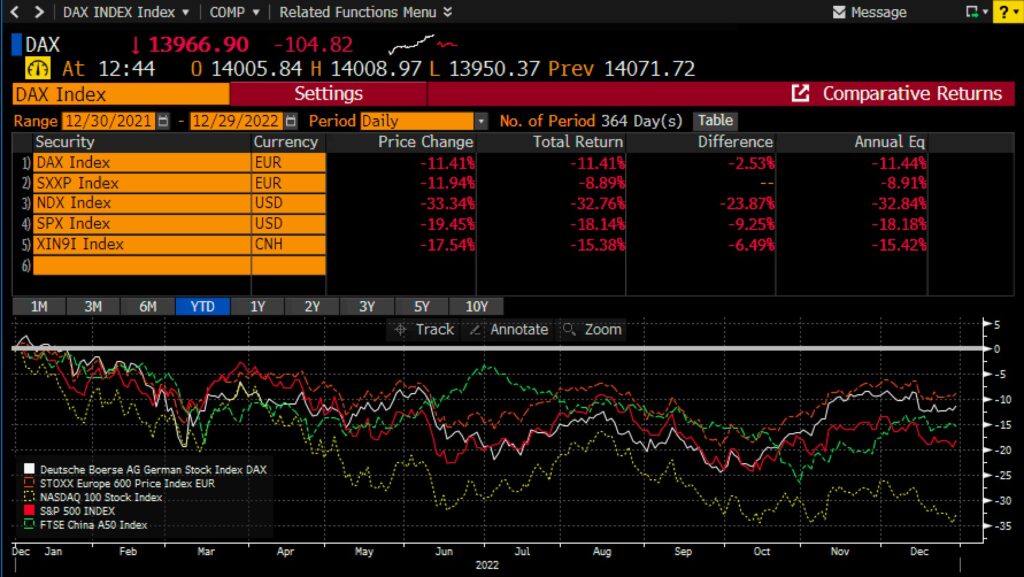This screenshot has width=1024, height=577.
Task: Click DAX last price 13966.90
Action: tap(199, 44)
